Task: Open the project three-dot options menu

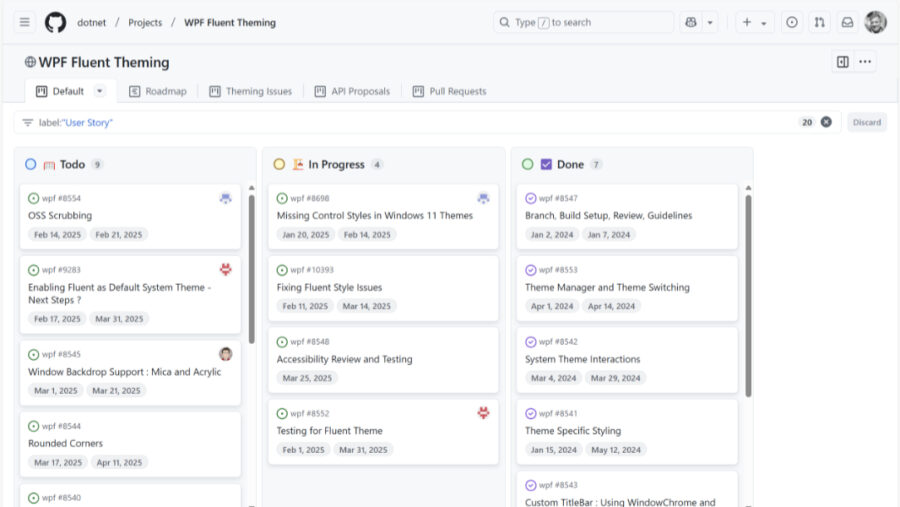Action: pyautogui.click(x=866, y=62)
